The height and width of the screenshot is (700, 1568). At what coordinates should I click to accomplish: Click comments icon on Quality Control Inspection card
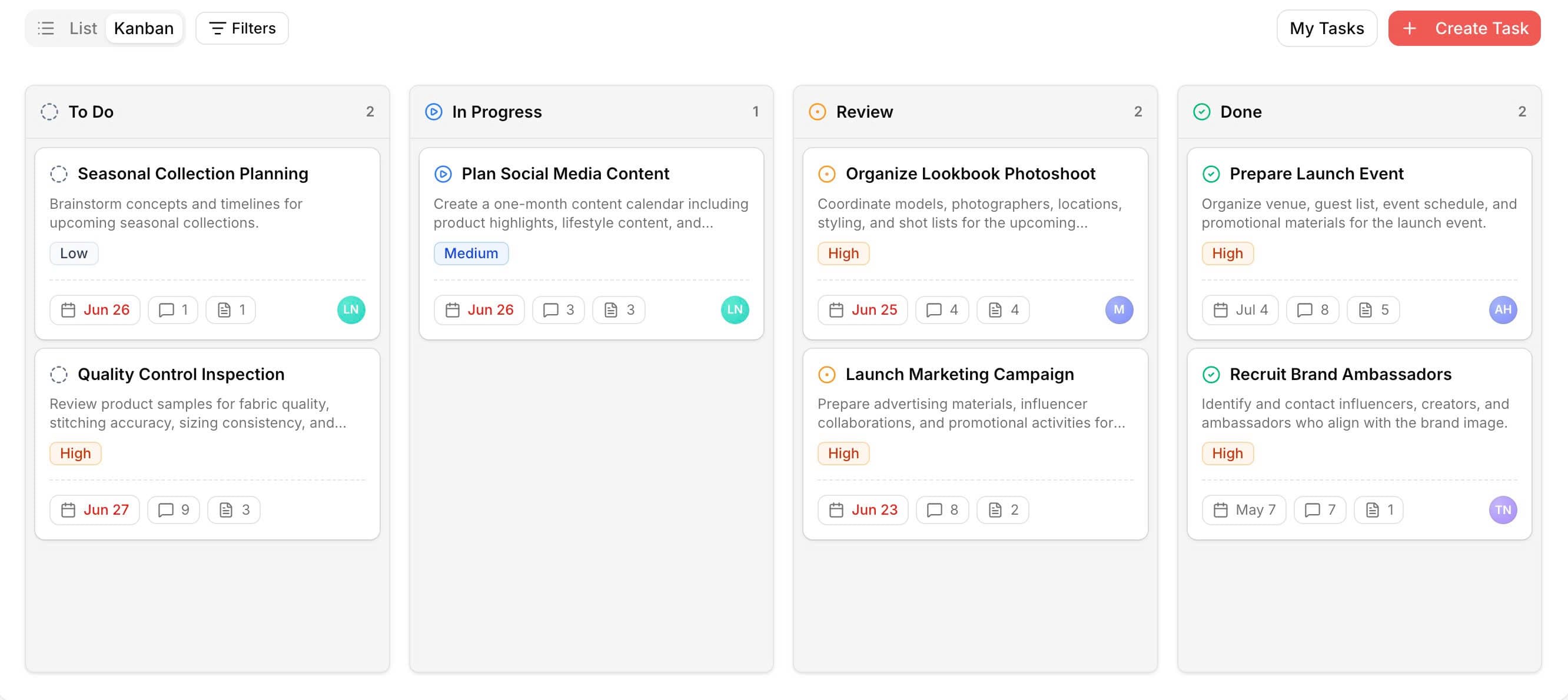[165, 509]
